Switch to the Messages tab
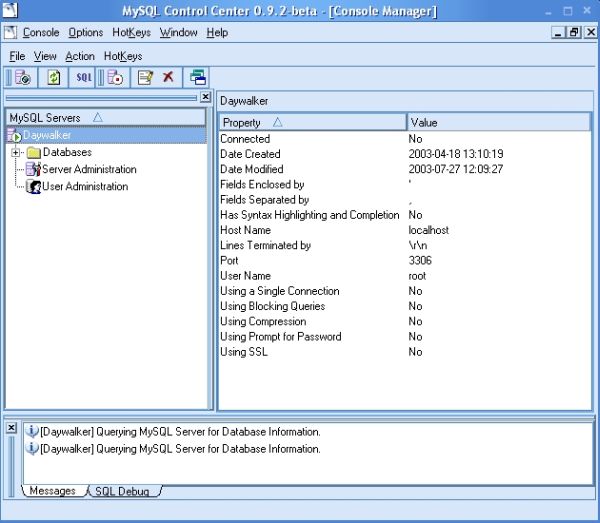 pos(52,491)
